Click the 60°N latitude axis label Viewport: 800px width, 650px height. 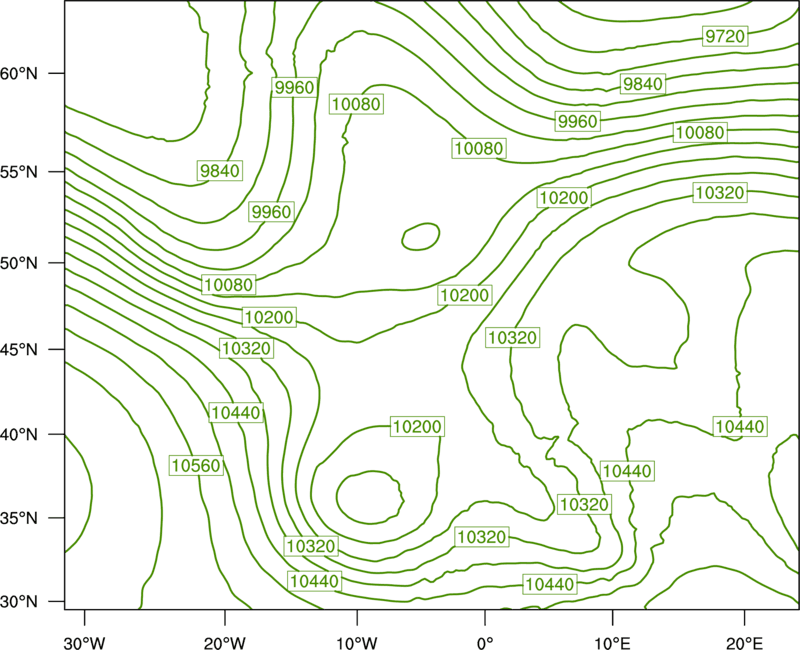click(x=19, y=73)
